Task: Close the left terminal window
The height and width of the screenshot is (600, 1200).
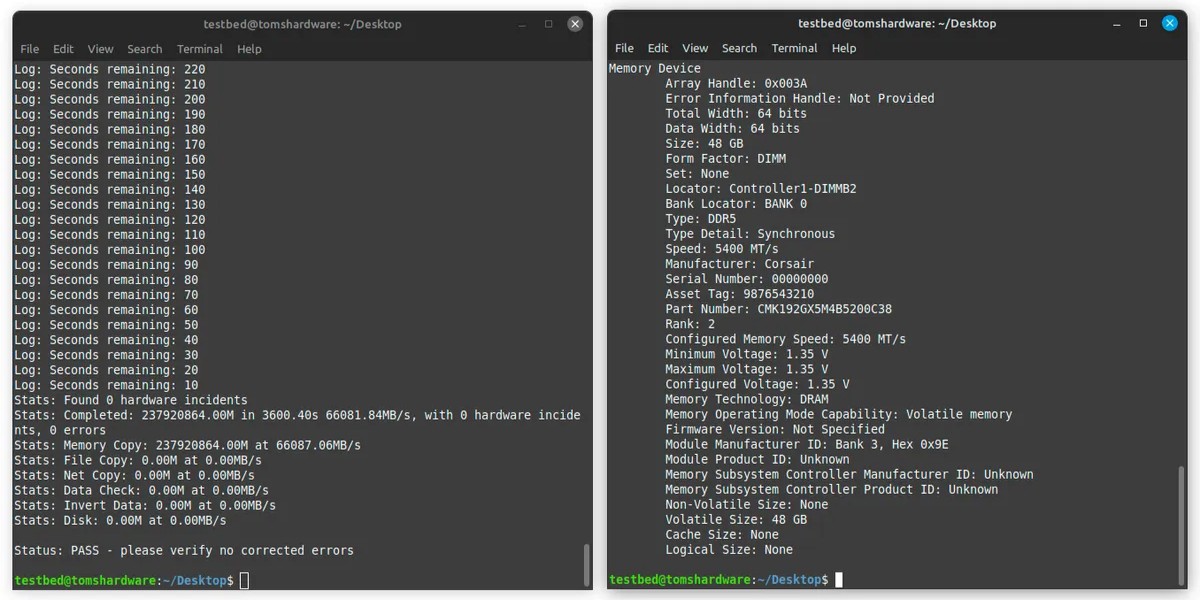Action: [x=575, y=24]
